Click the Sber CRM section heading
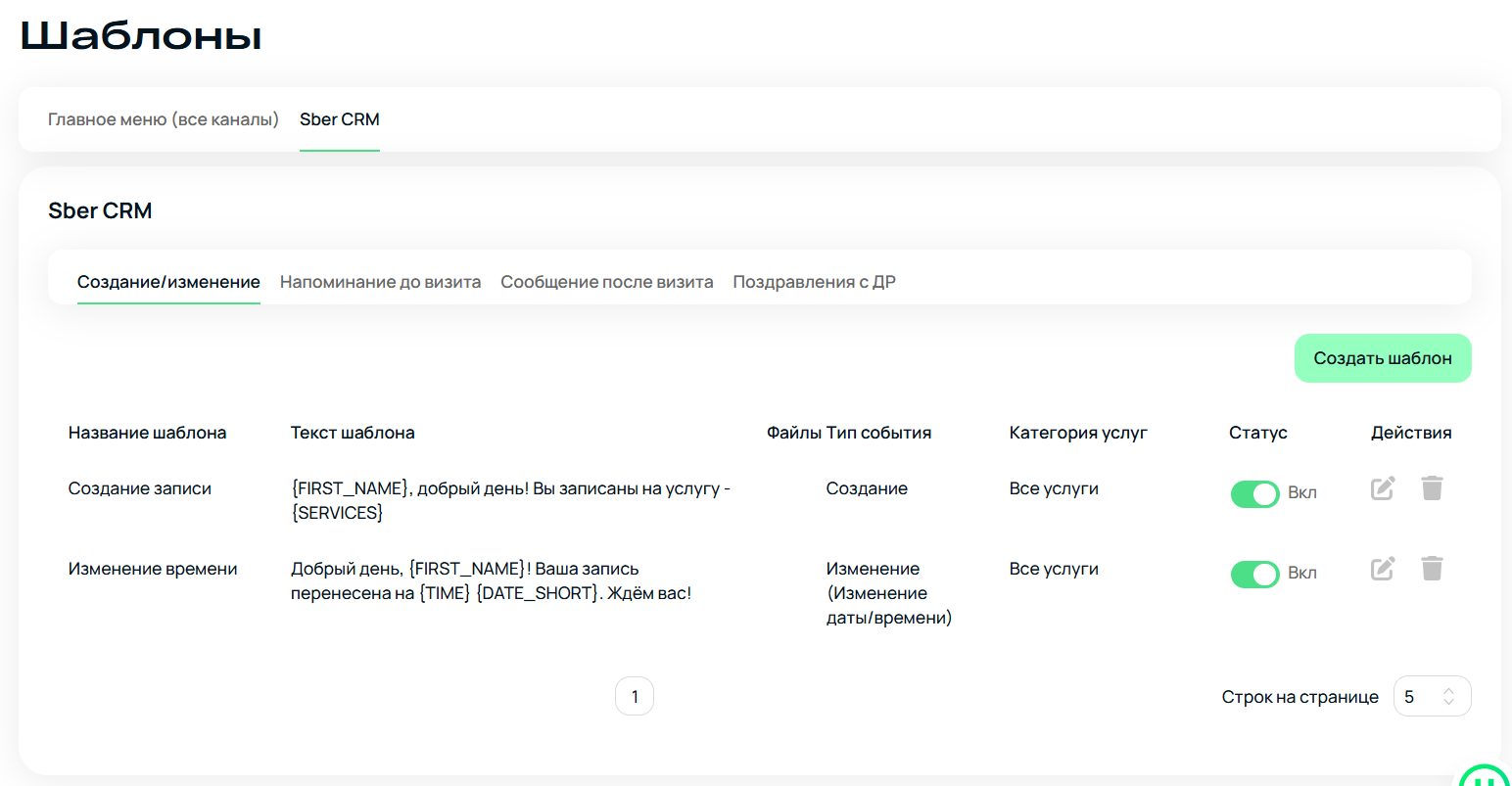 [100, 210]
